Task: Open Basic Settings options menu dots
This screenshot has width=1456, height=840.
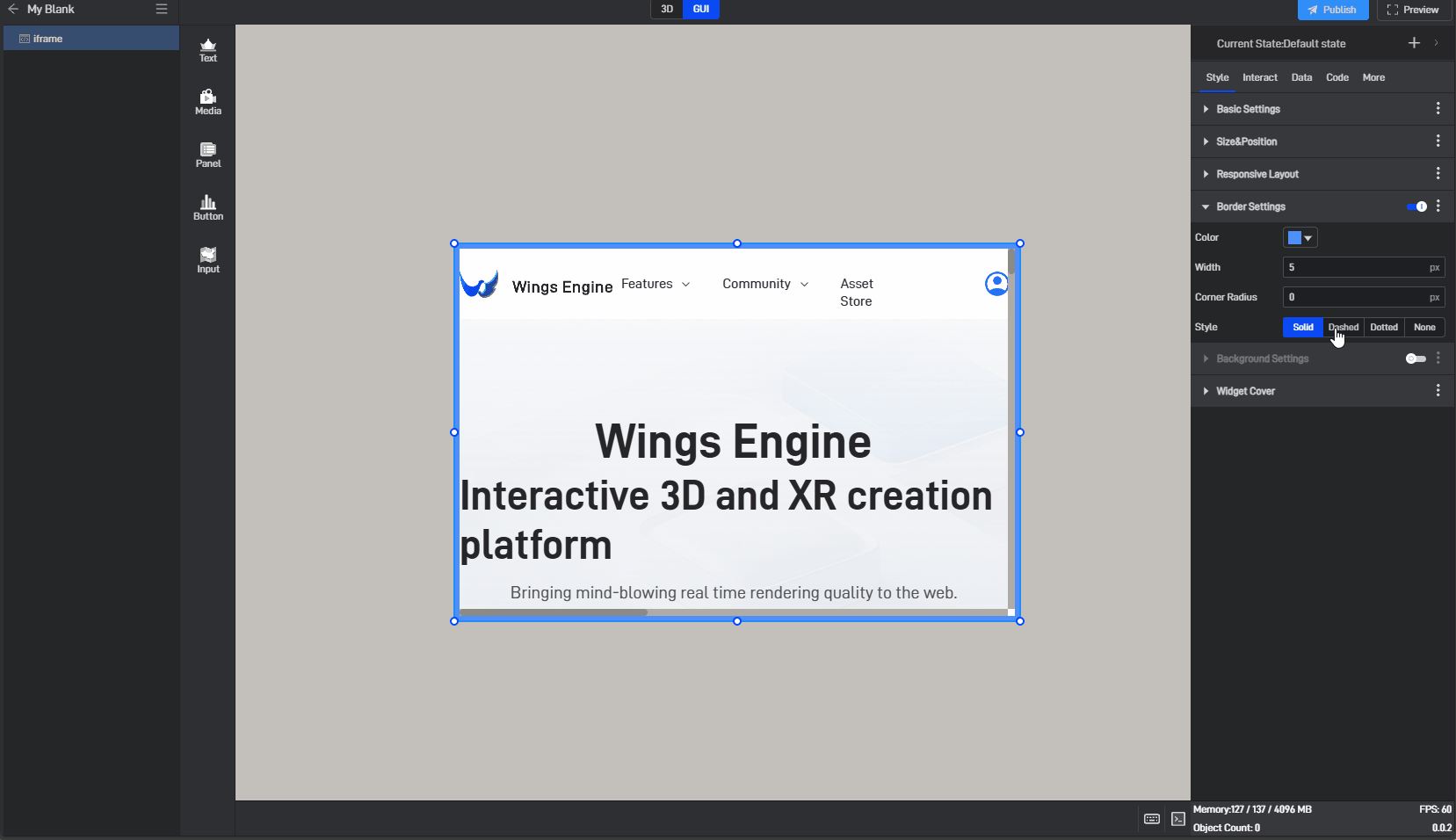Action: coord(1438,108)
